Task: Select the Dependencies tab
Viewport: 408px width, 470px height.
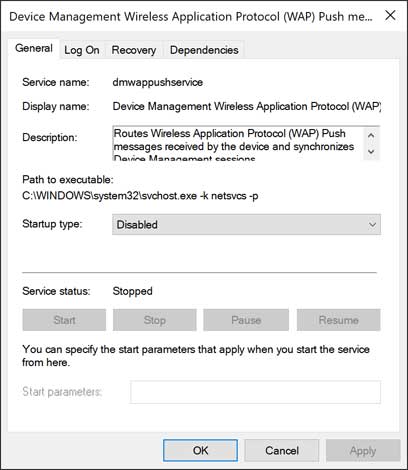Action: click(x=204, y=50)
